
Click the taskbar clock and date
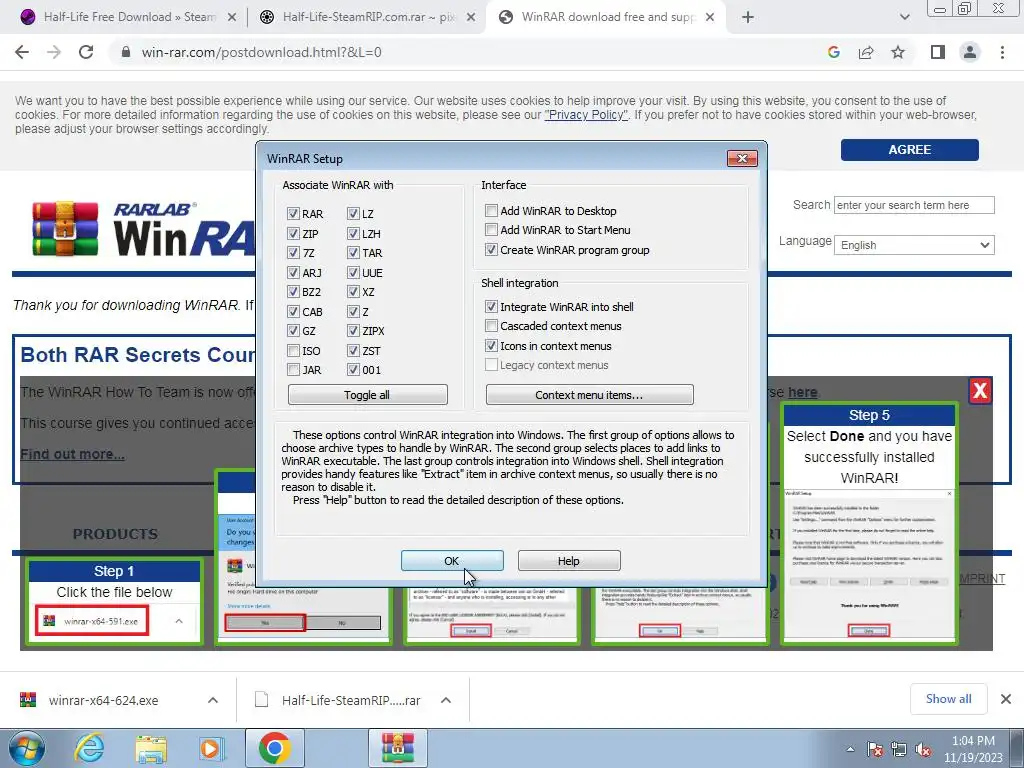click(x=973, y=749)
